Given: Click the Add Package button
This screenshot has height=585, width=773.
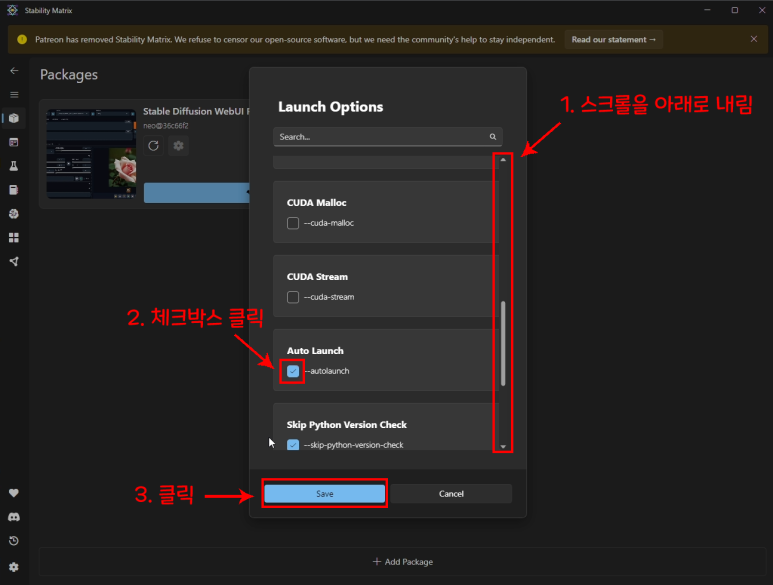Looking at the screenshot, I should tap(403, 562).
